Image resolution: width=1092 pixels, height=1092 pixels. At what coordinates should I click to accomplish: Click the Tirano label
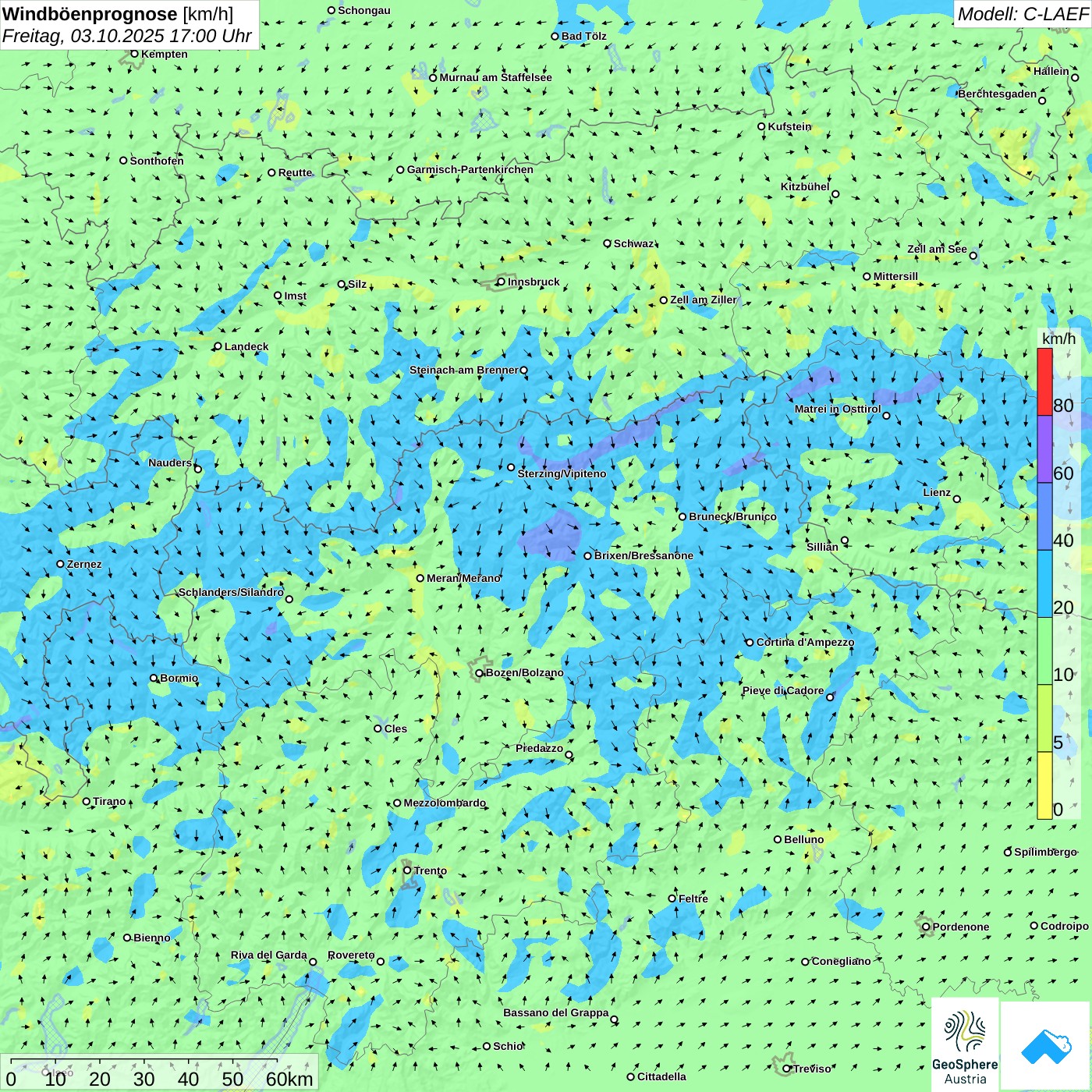point(109,801)
